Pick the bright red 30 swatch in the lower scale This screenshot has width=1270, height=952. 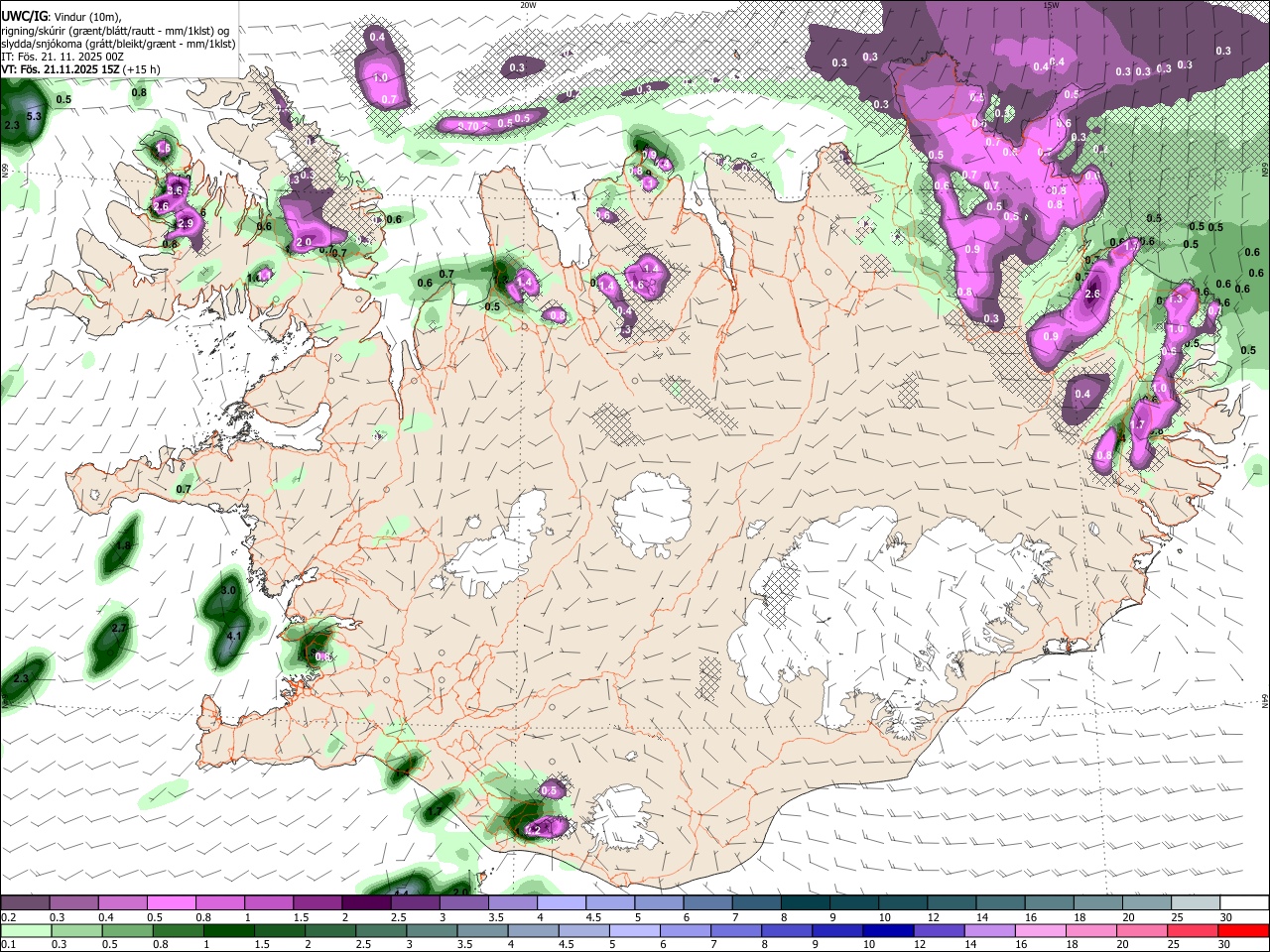pyautogui.click(x=1244, y=930)
